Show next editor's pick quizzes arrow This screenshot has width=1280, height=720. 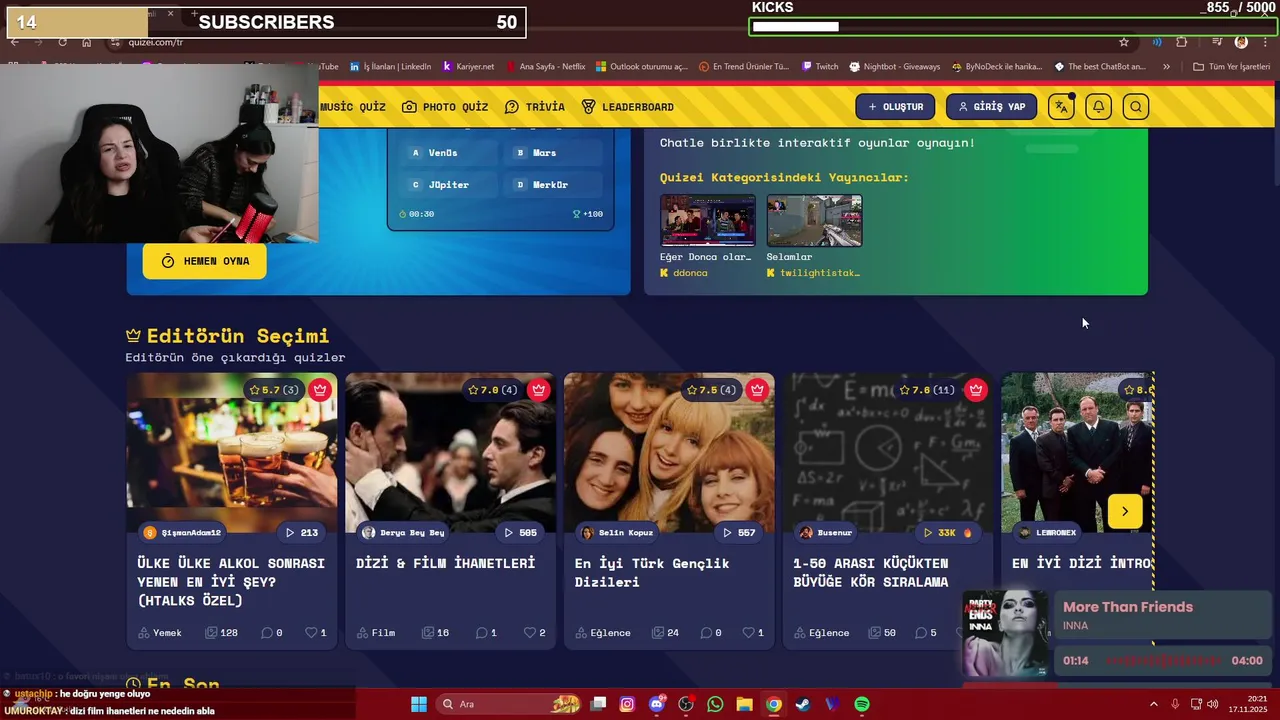point(1125,512)
